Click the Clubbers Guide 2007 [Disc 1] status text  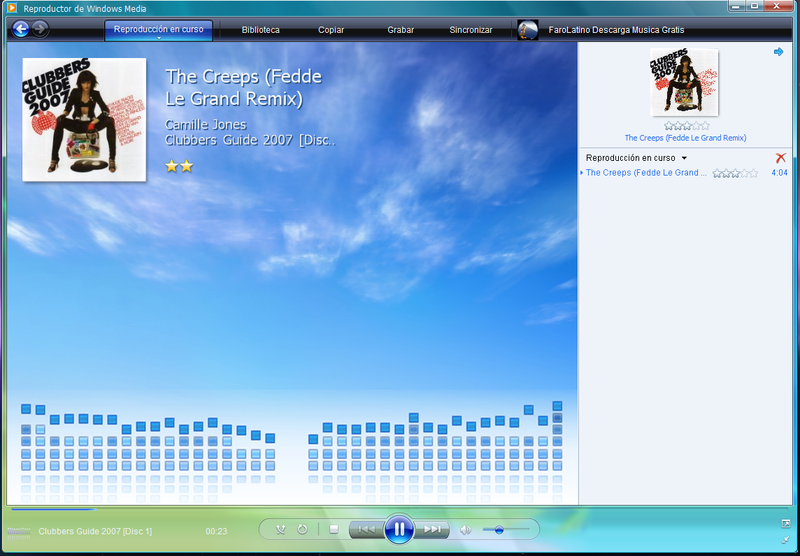click(95, 532)
